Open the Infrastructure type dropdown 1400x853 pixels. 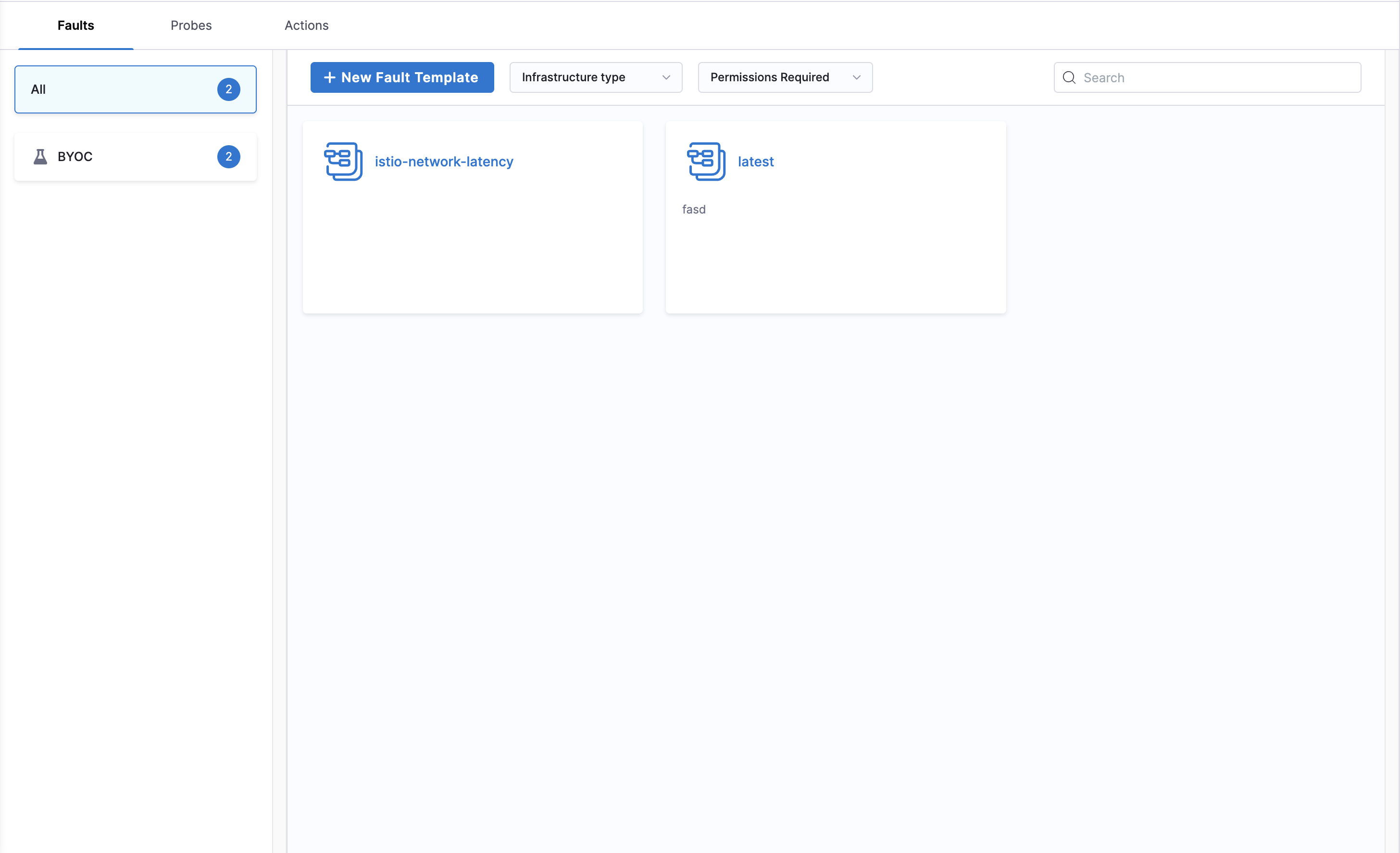595,78
